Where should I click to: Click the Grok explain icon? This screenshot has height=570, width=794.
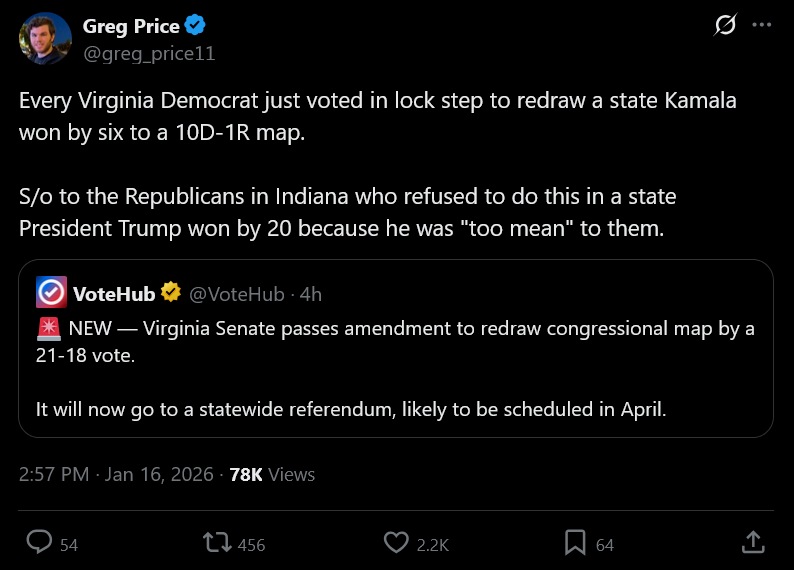pyautogui.click(x=724, y=26)
